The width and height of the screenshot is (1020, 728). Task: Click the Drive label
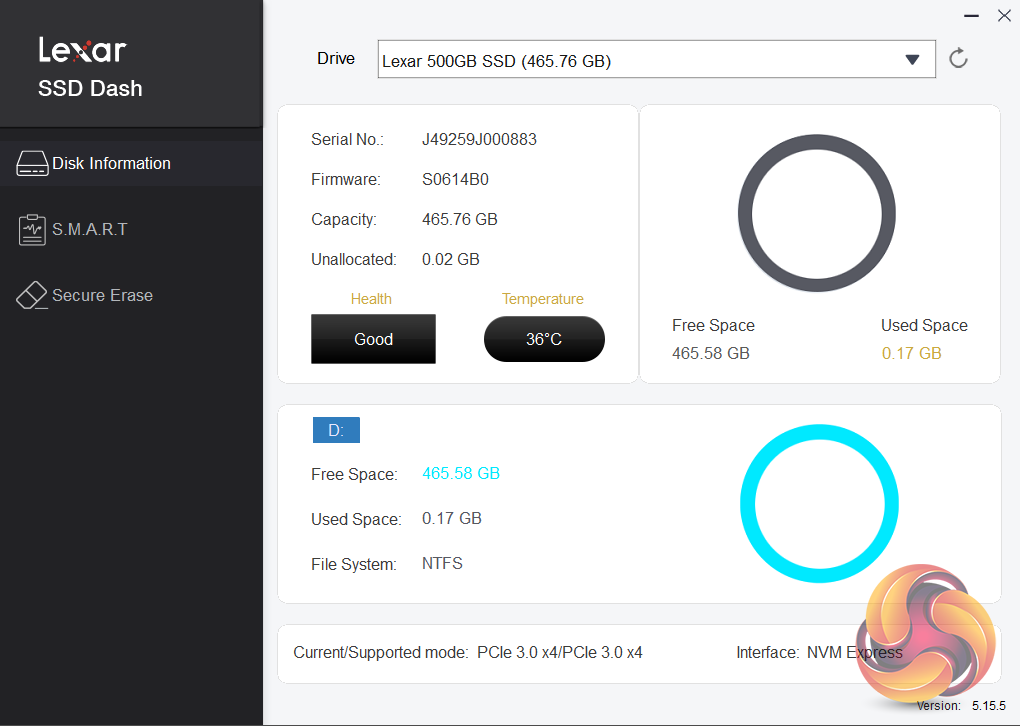click(336, 59)
